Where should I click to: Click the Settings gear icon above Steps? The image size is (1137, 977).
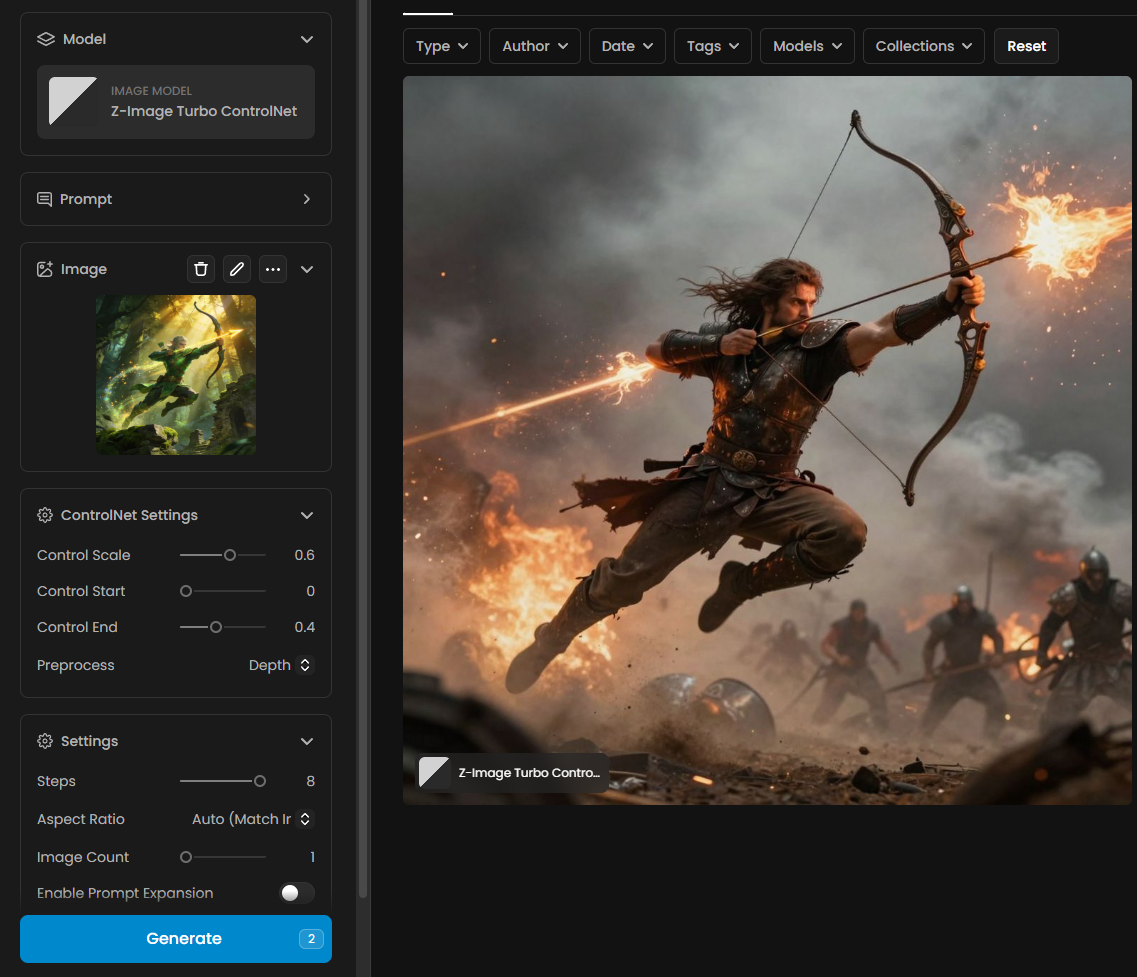45,741
